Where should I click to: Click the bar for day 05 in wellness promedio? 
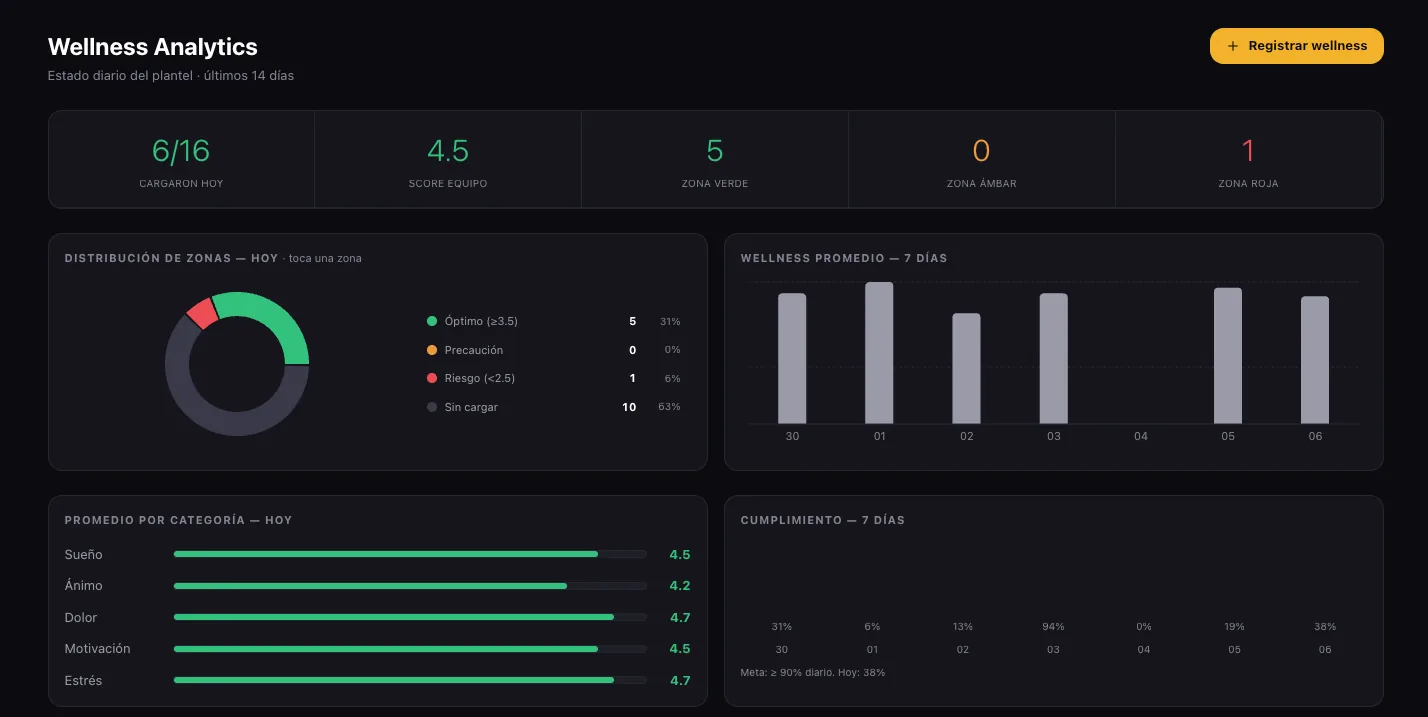click(x=1228, y=356)
